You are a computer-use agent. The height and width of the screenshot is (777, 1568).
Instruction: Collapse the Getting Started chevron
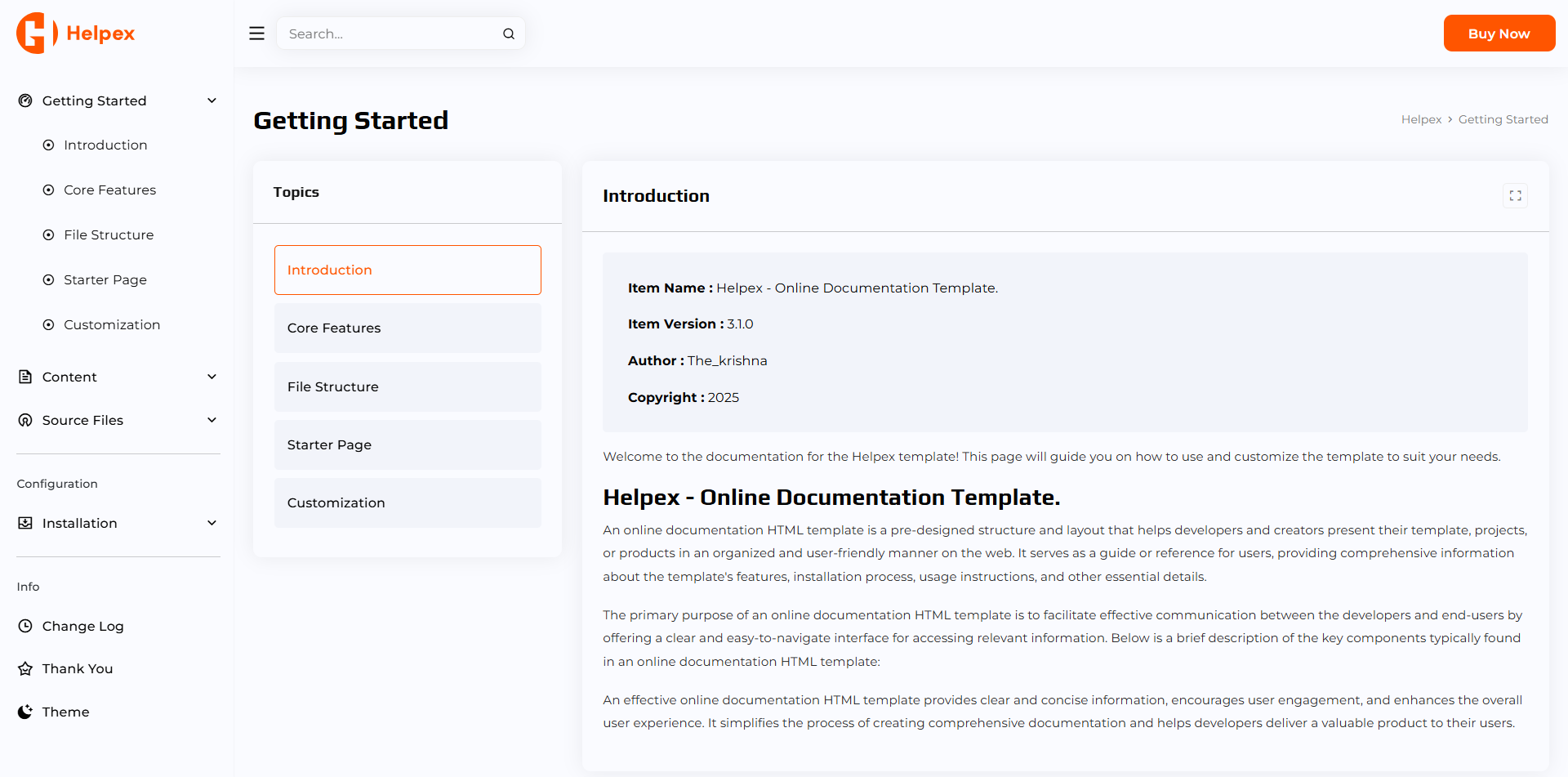(x=212, y=100)
